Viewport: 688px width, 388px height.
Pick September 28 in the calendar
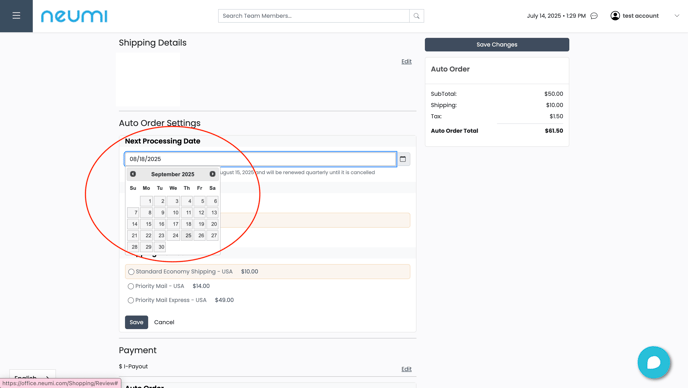coord(133,247)
